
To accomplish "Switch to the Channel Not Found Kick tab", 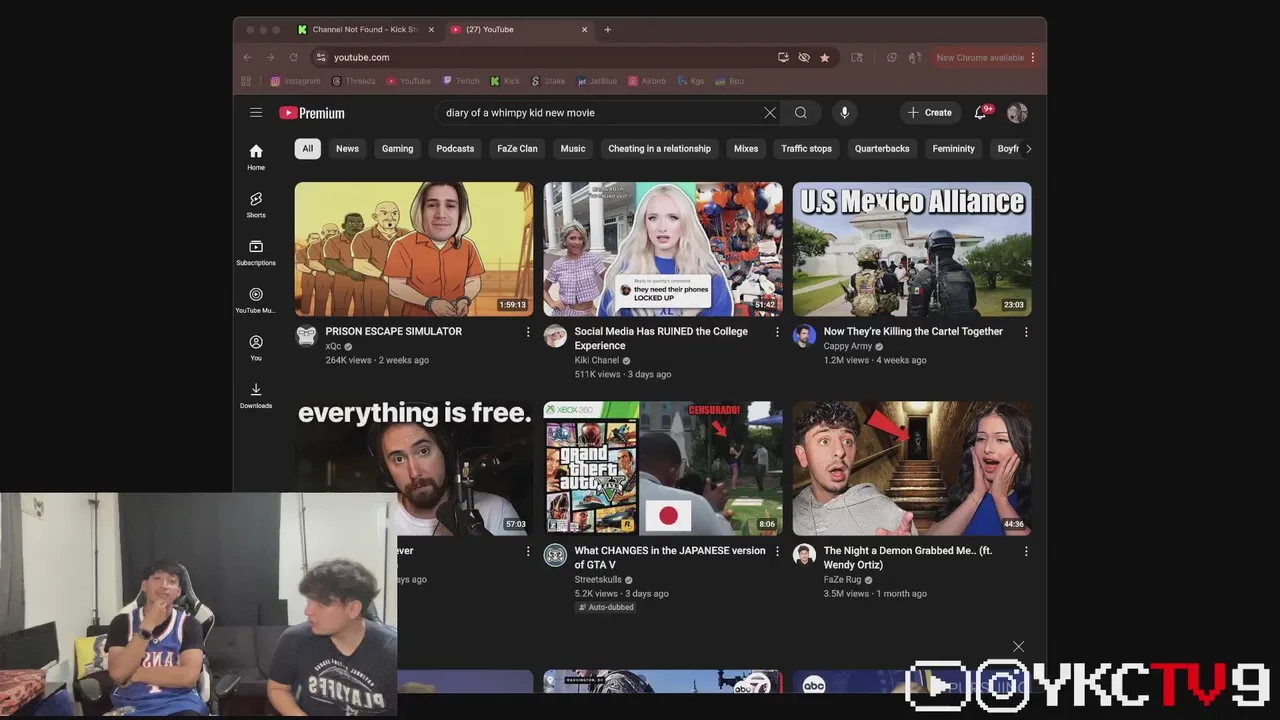I will tap(365, 30).
